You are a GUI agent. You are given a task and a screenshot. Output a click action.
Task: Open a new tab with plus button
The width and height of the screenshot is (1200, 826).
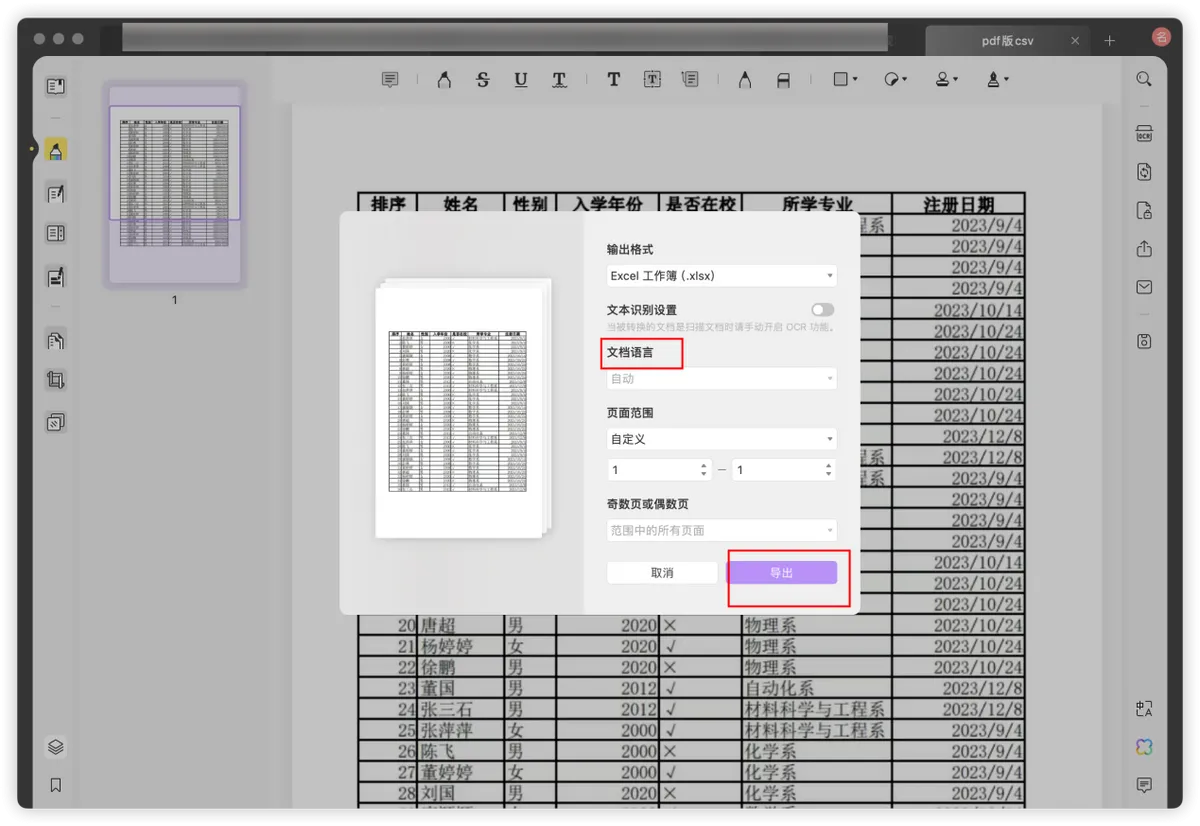pos(1109,41)
